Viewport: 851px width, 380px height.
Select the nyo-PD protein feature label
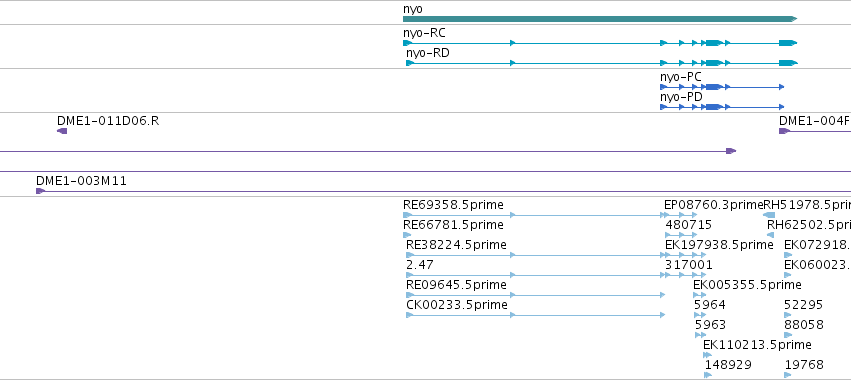pyautogui.click(x=681, y=97)
